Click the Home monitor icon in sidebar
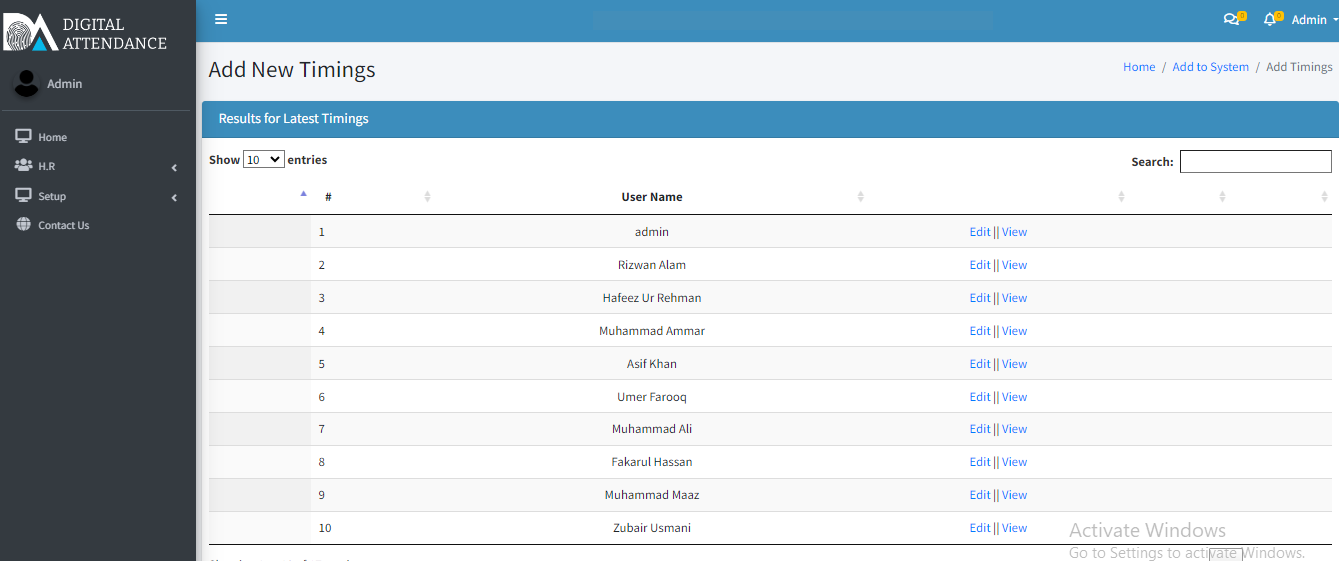This screenshot has width=1339, height=561. (x=23, y=136)
